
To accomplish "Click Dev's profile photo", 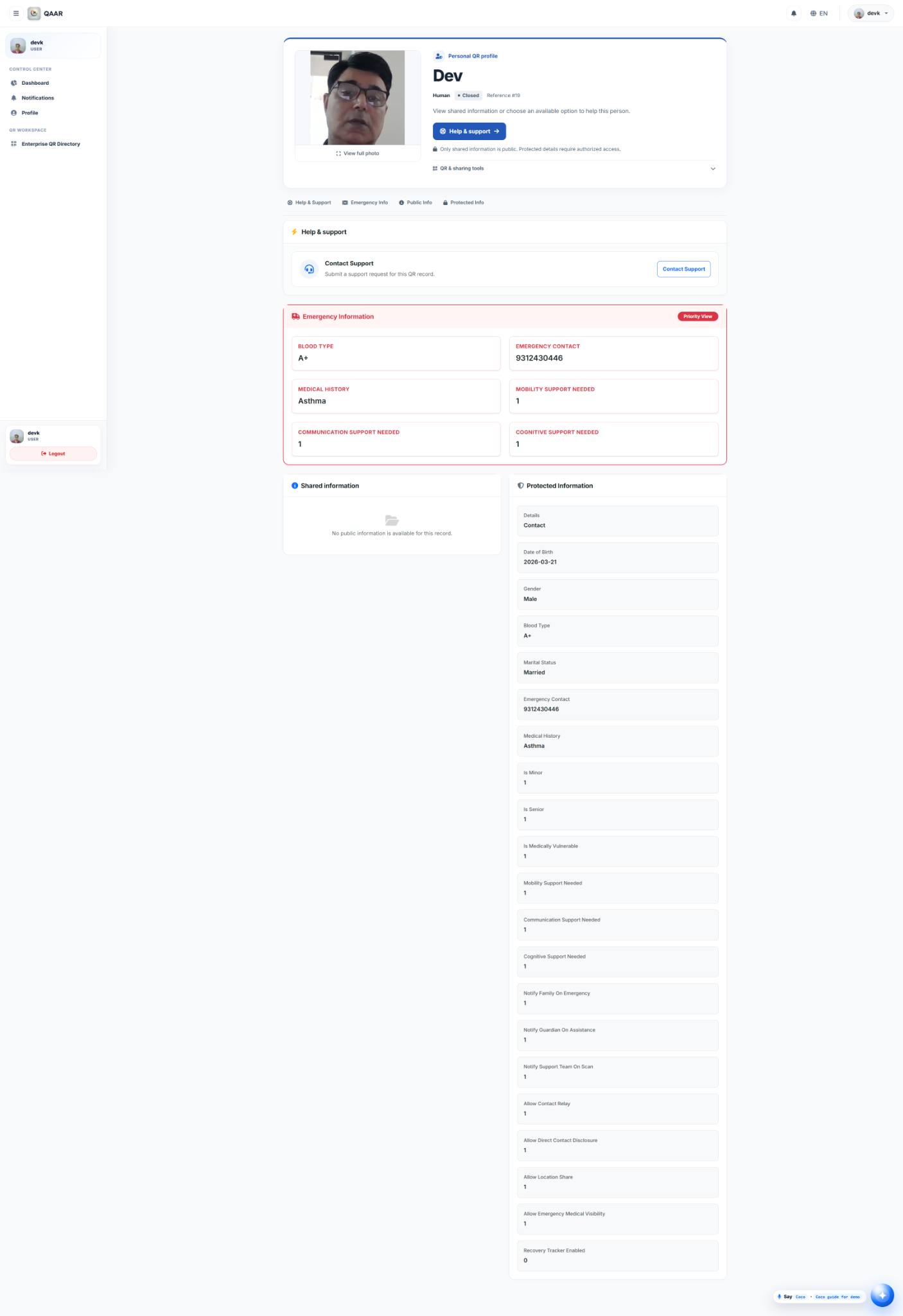I will 358,98.
